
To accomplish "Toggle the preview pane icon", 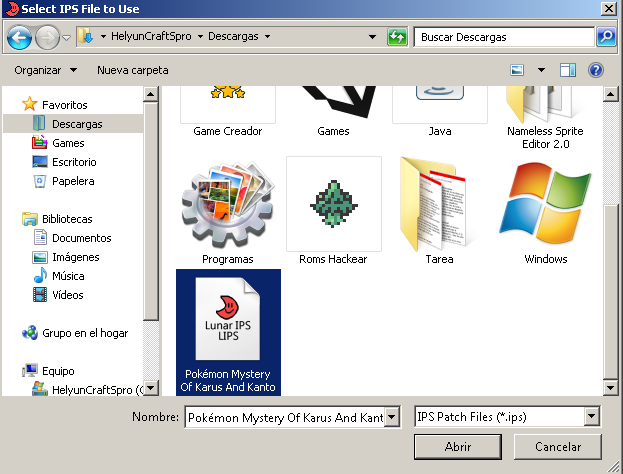I will pos(568,70).
